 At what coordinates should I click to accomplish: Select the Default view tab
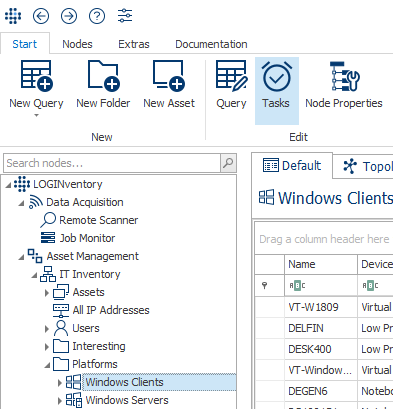pyautogui.click(x=292, y=165)
